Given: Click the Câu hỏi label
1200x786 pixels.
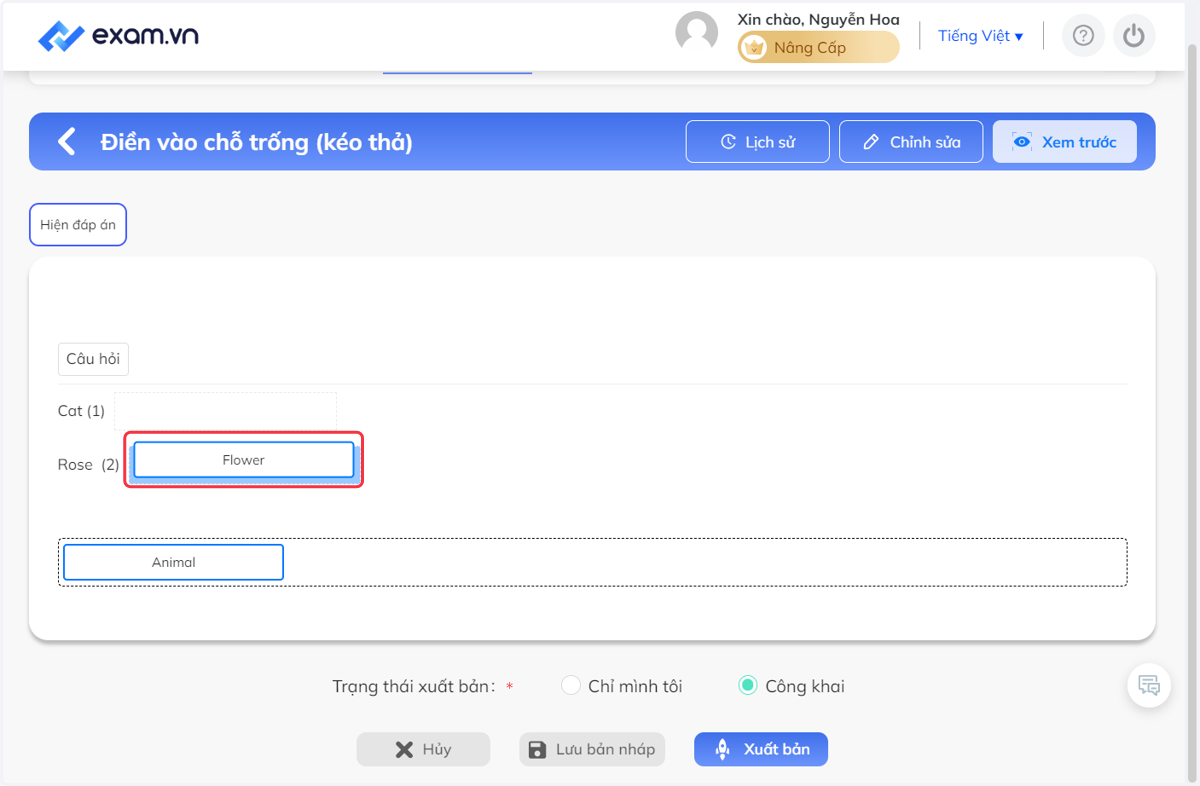Looking at the screenshot, I should [93, 359].
